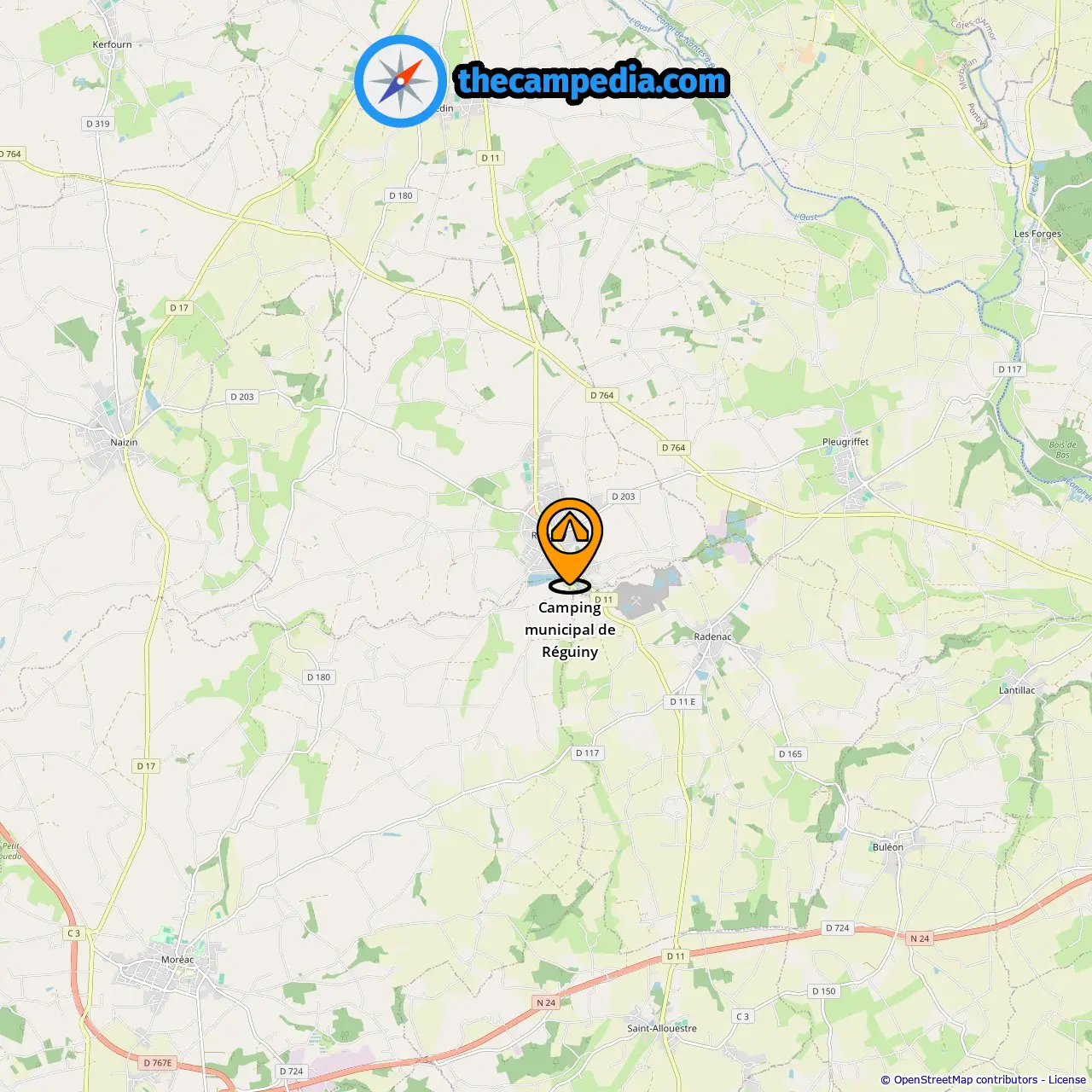This screenshot has width=1092, height=1092.
Task: Open the thecampedia.com title link
Action: [593, 81]
